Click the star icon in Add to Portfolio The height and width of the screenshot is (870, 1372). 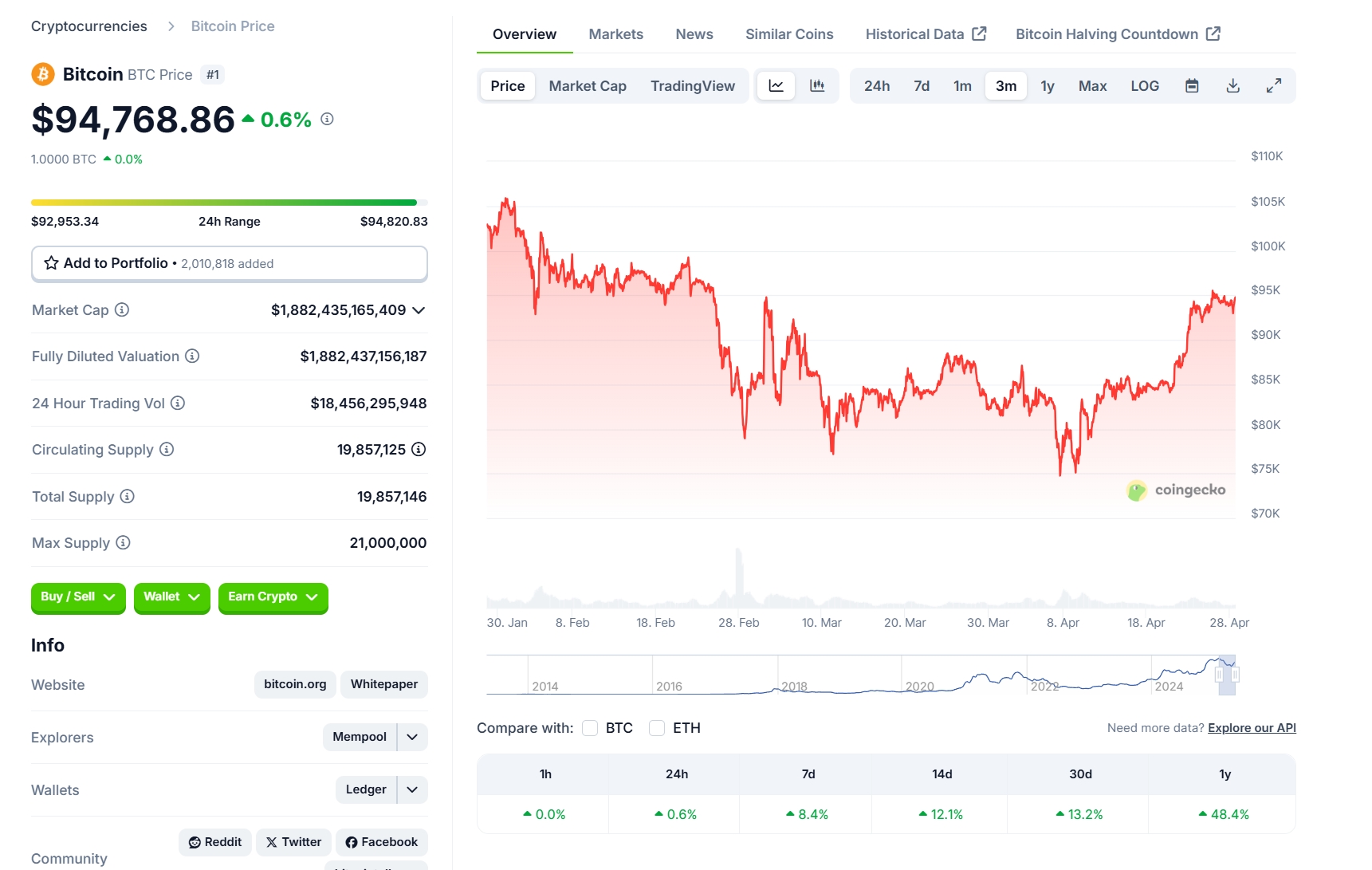51,263
